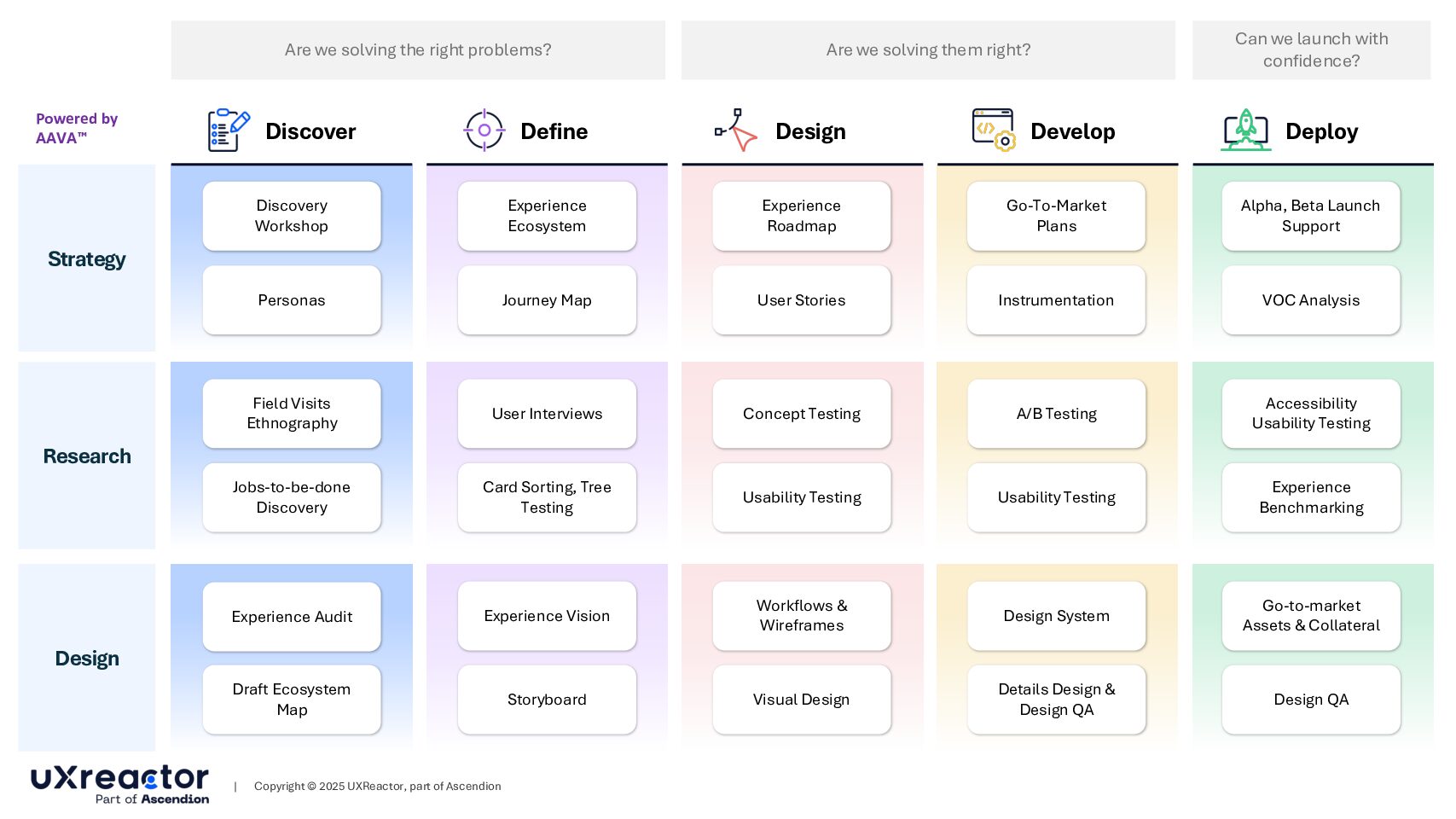Click the 'Powered by AAVA' text

point(77,128)
